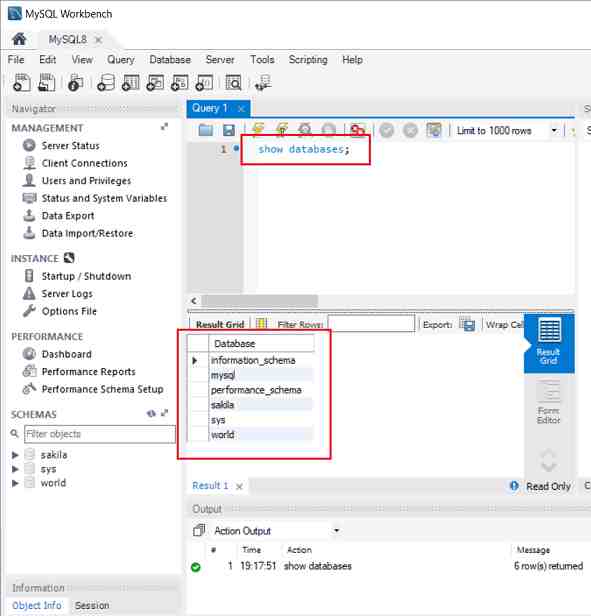Close the Query 1 tab
591x616 pixels.
(x=241, y=109)
